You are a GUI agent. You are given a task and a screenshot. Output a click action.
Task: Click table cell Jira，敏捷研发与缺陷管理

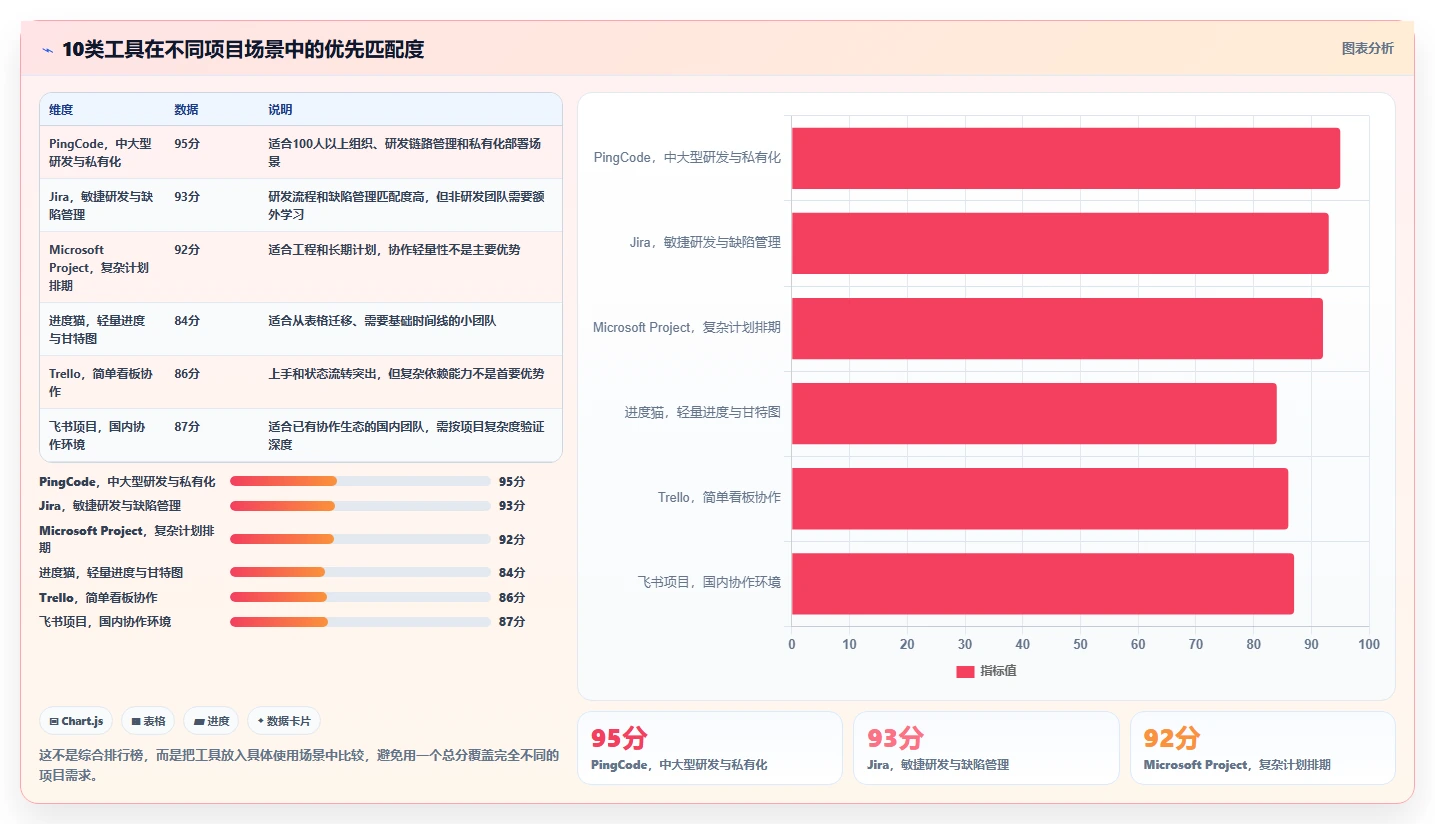[101, 205]
